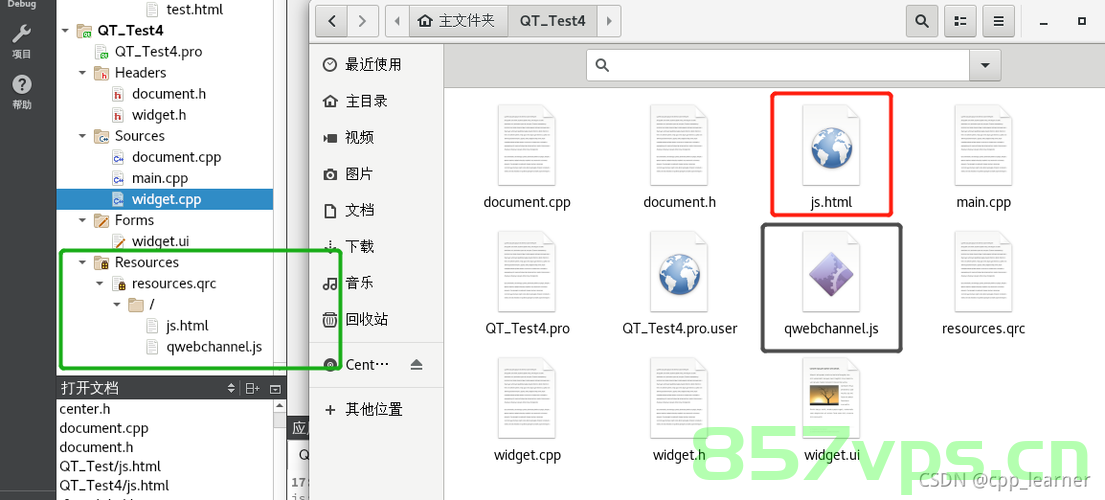Screen dimensions: 1105x500
Task: Split the Open Documents pane
Action: click(252, 389)
